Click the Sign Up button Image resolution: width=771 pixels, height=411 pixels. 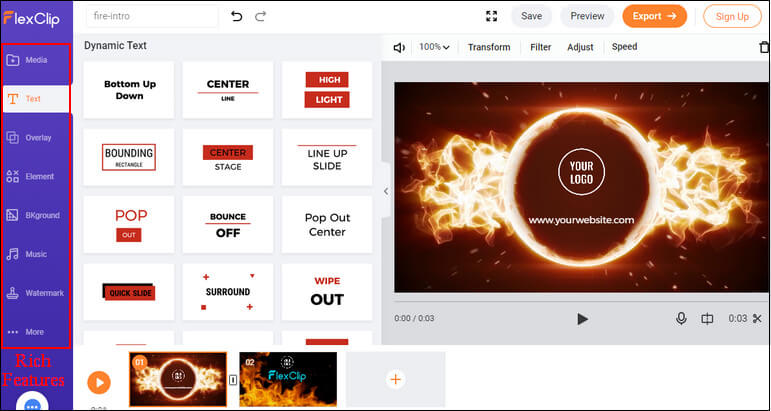[732, 16]
